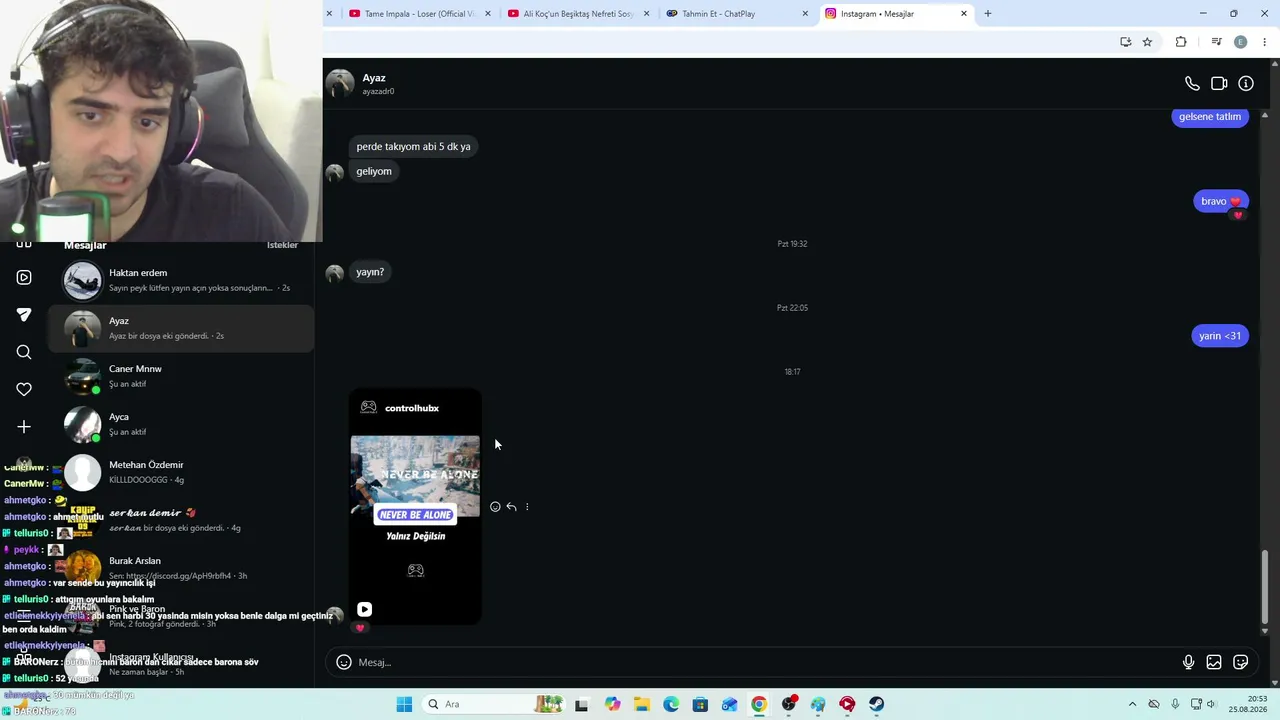Close the Instagram Mesajlar tab
Screen dimensions: 1280x720
point(964,14)
